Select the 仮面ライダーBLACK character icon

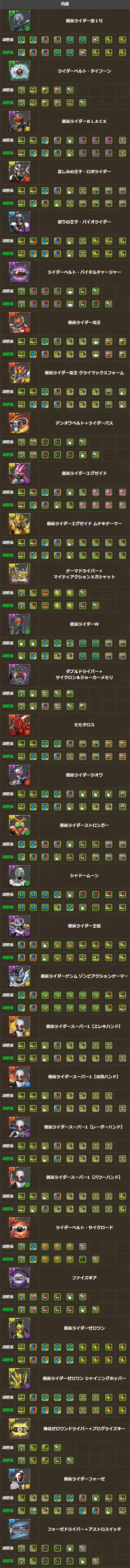click(19, 122)
